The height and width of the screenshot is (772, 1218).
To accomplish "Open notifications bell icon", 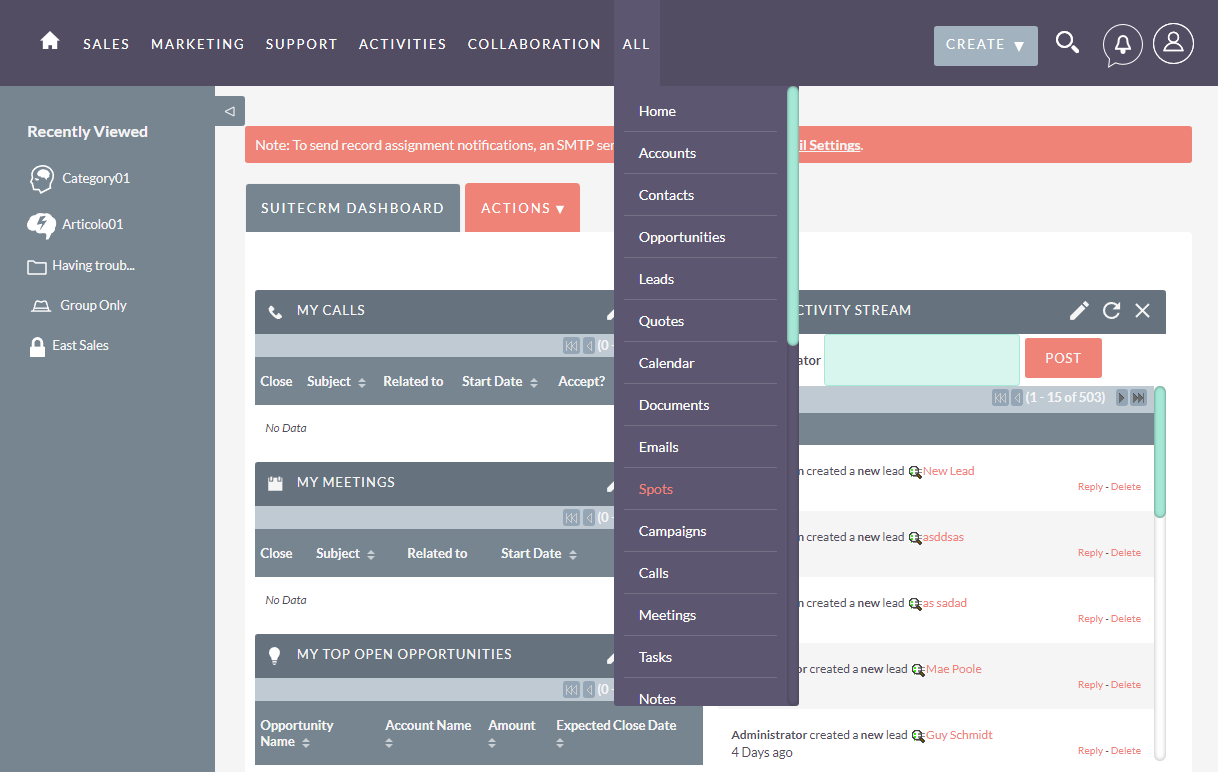I will click(1122, 45).
